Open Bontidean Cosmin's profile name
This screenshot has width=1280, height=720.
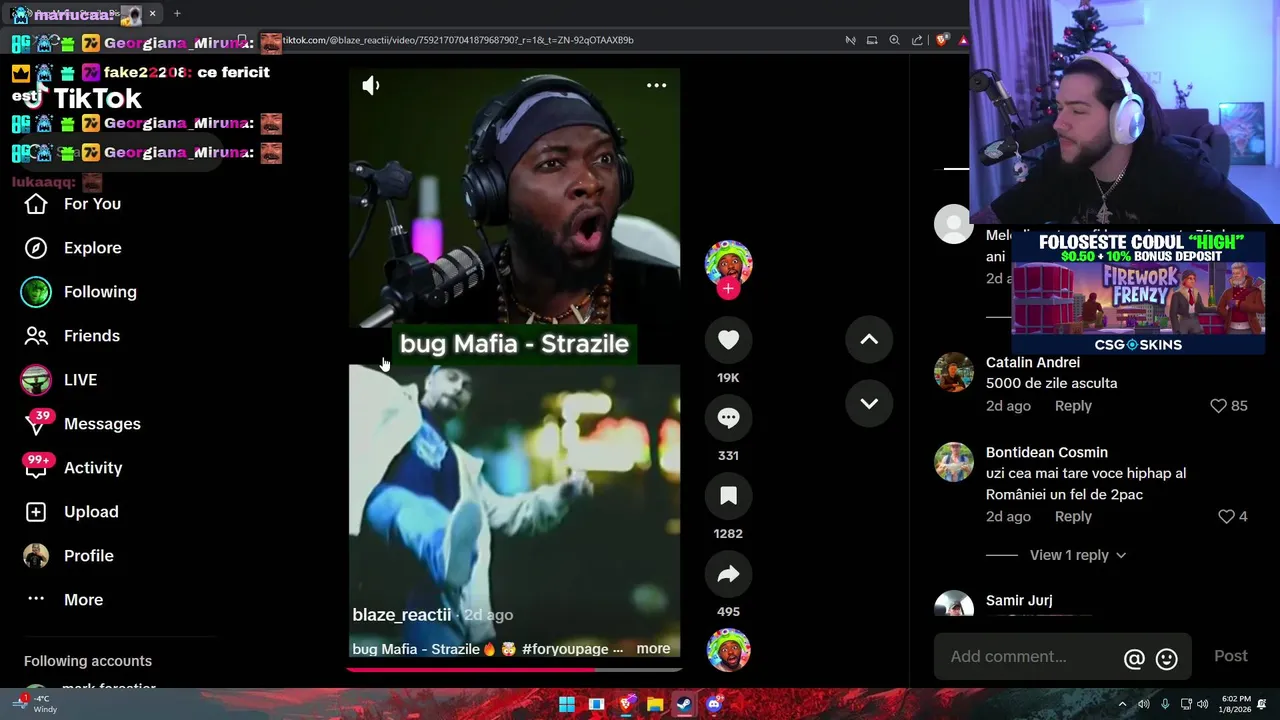click(1047, 452)
